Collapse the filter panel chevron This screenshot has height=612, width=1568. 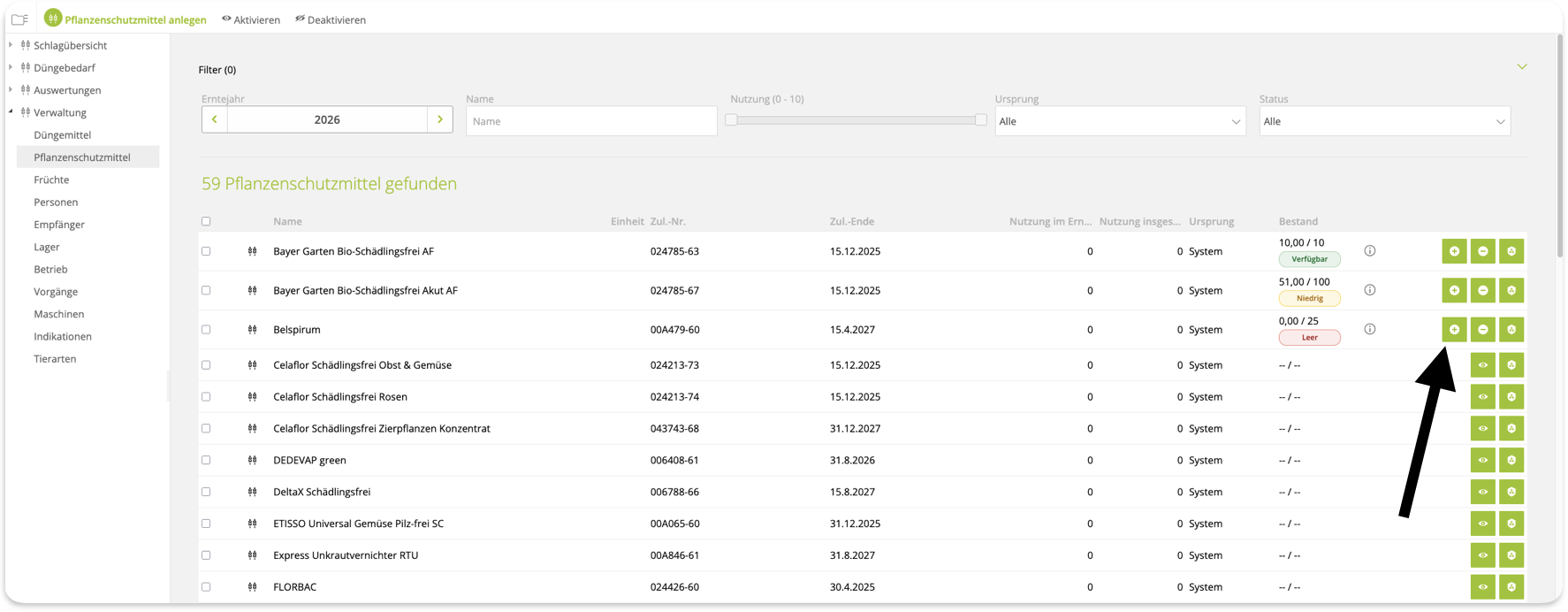coord(1521,66)
